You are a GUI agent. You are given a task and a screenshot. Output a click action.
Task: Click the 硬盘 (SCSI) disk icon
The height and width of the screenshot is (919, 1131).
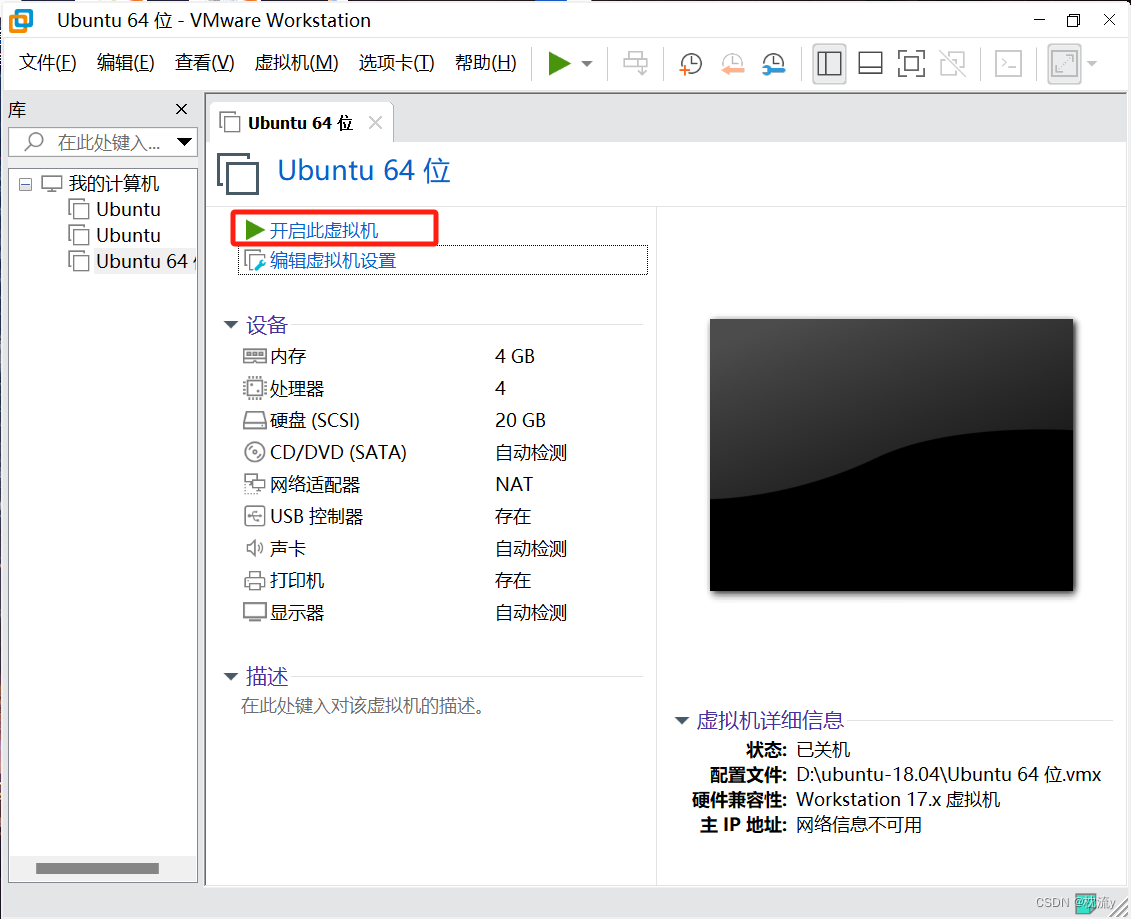click(255, 421)
